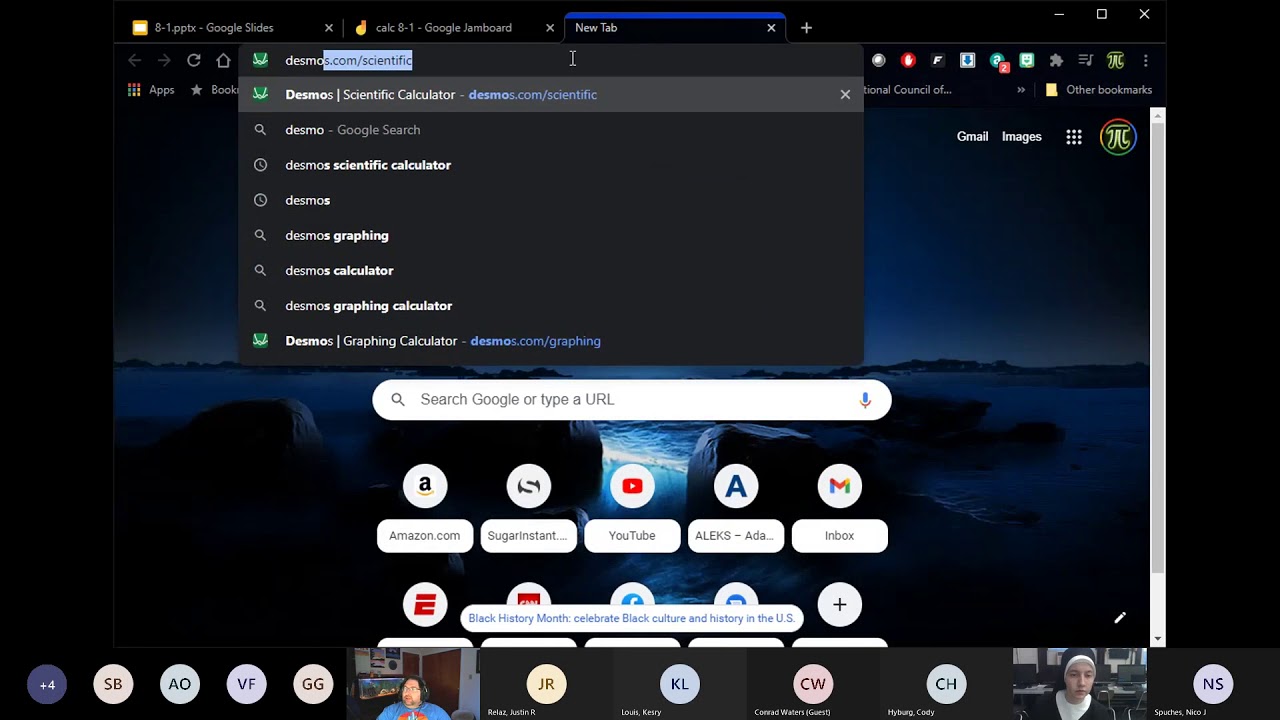
Task: Open the black F extension icon
Action: (937, 60)
